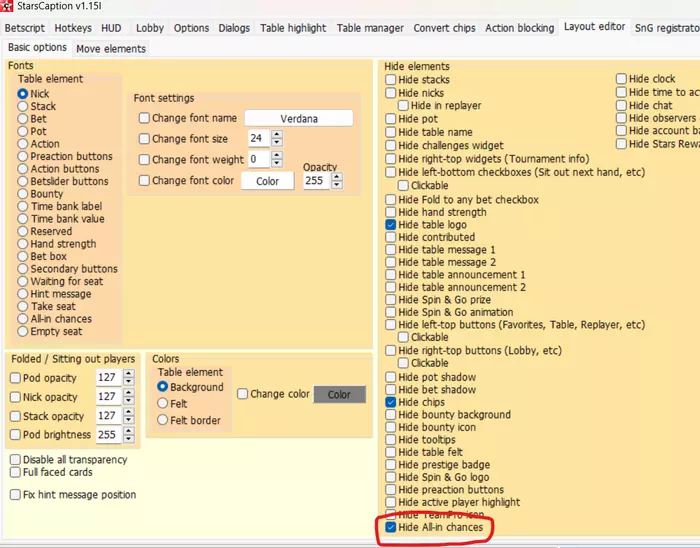Open the Betscript tab

click(25, 28)
